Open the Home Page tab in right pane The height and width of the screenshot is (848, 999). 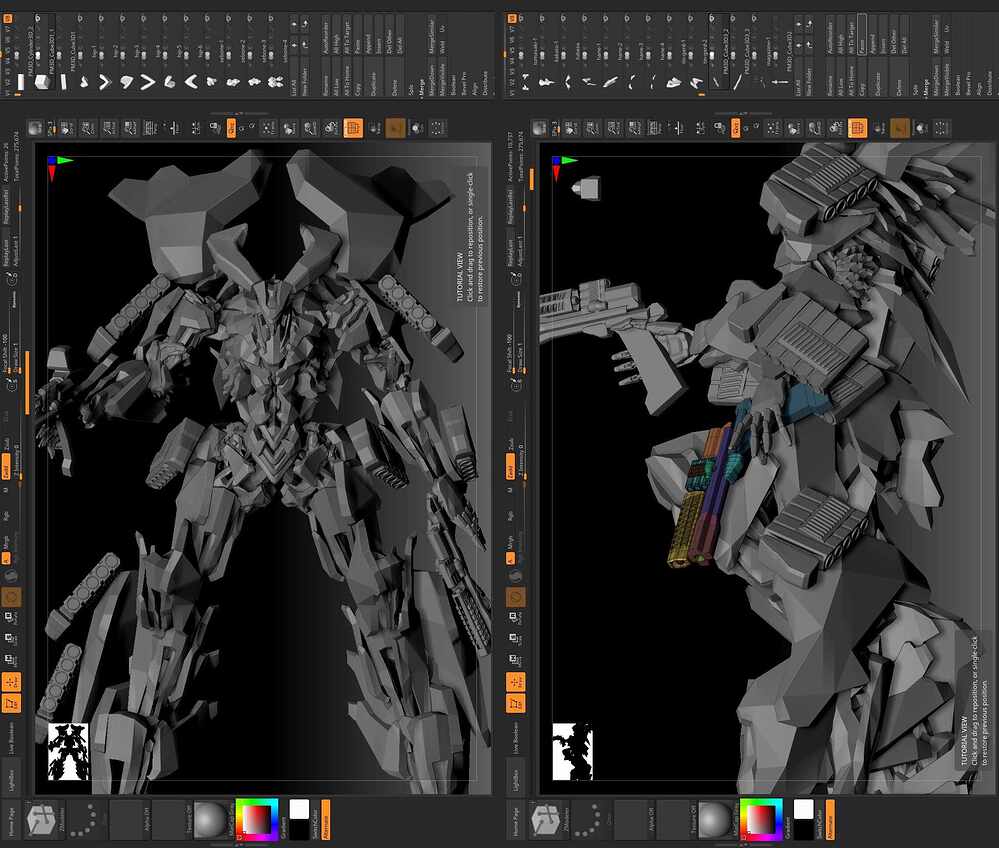pyautogui.click(x=515, y=820)
